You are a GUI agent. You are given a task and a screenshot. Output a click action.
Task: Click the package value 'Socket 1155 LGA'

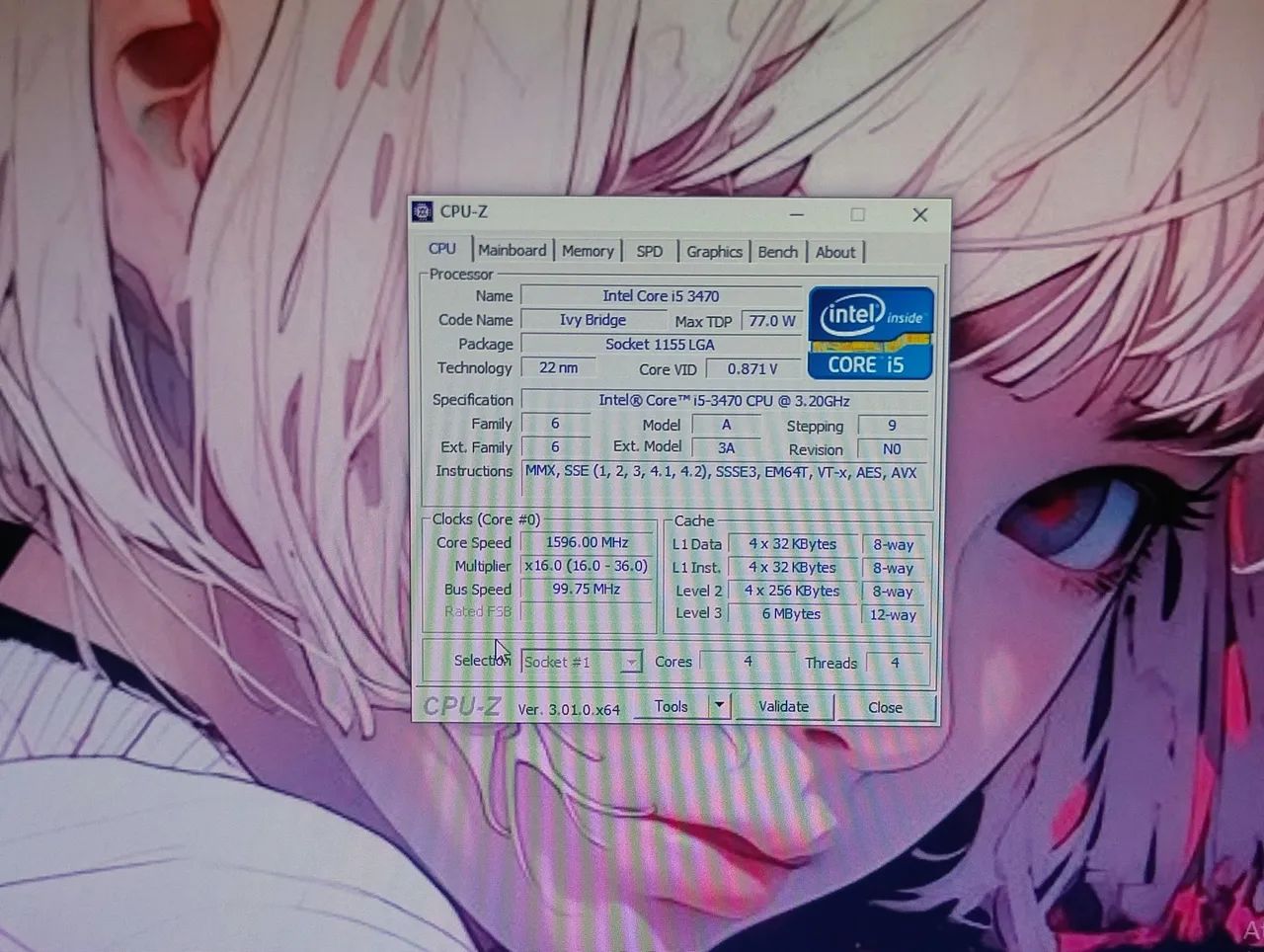pos(660,344)
